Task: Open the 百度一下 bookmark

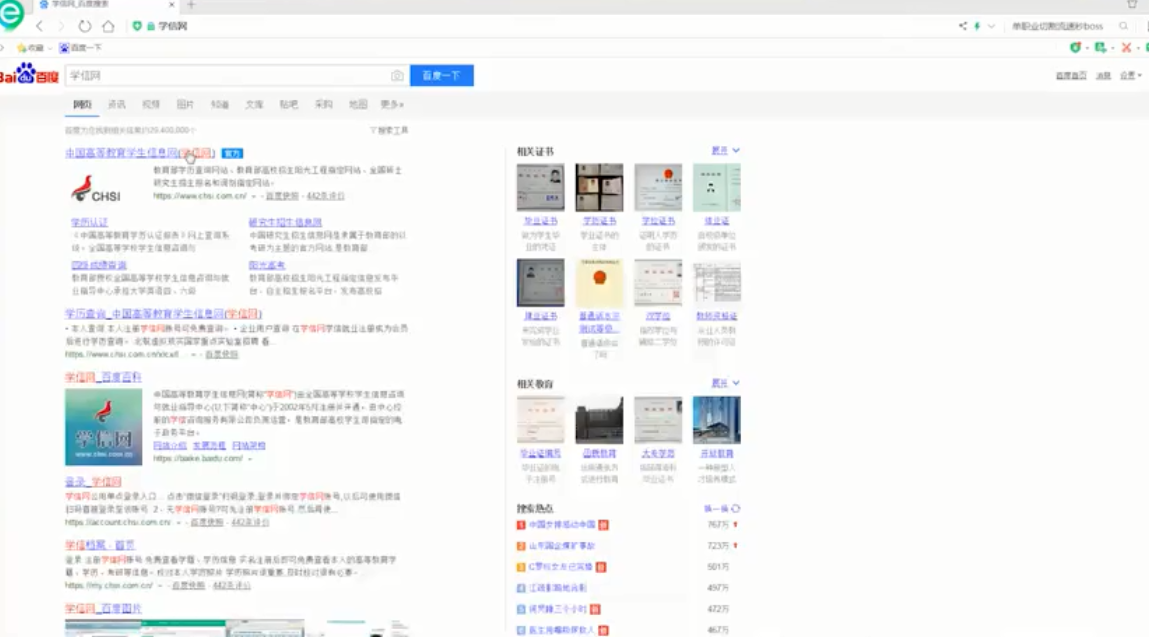Action: pos(81,48)
